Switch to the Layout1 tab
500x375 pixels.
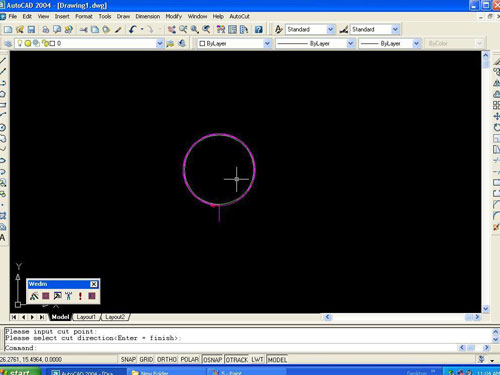tap(86, 317)
